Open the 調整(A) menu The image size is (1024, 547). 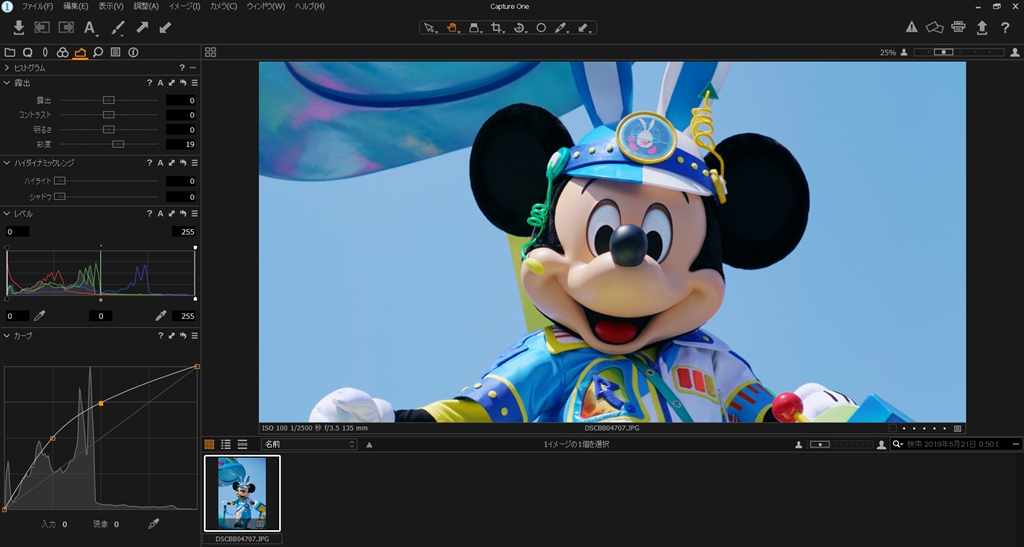tap(146, 7)
